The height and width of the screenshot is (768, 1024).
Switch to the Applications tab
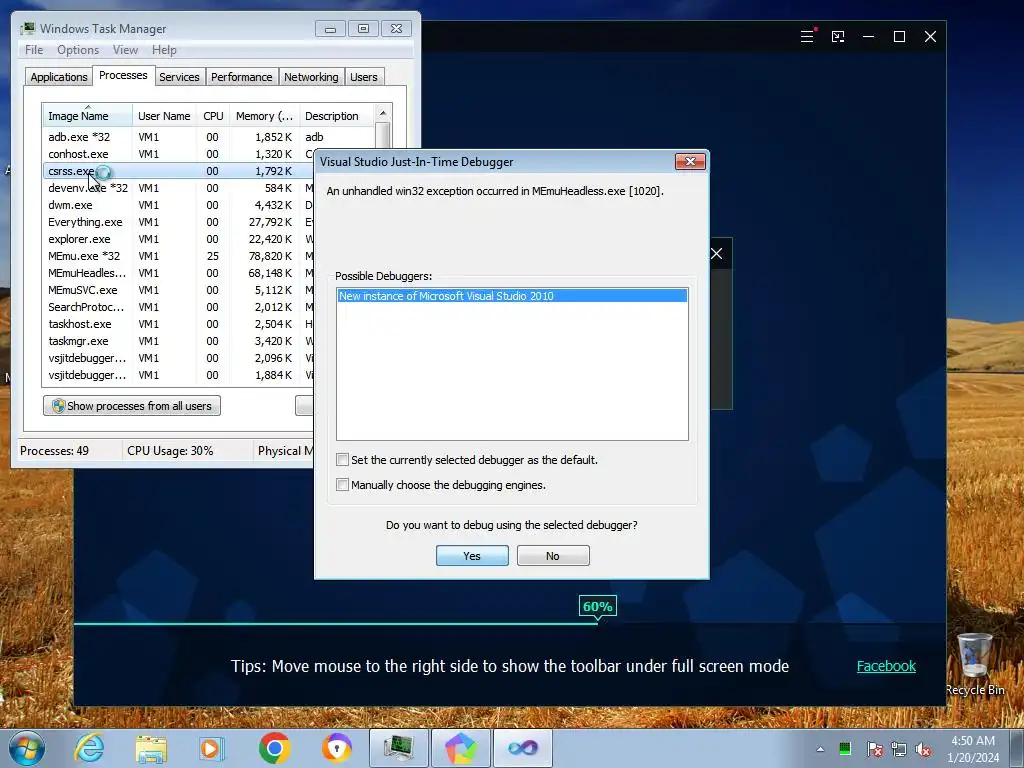pos(59,77)
